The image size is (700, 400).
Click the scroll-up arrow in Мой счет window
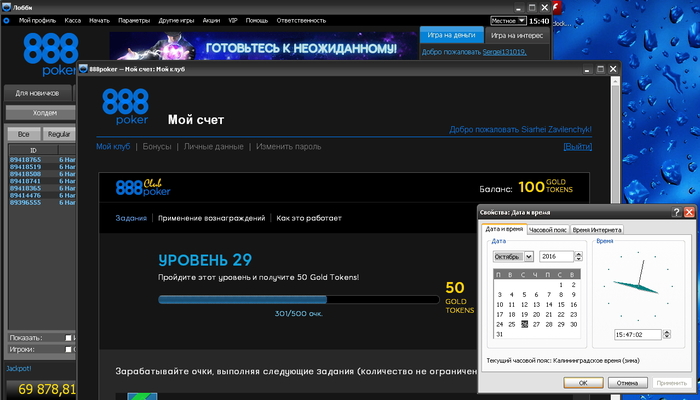pos(615,81)
